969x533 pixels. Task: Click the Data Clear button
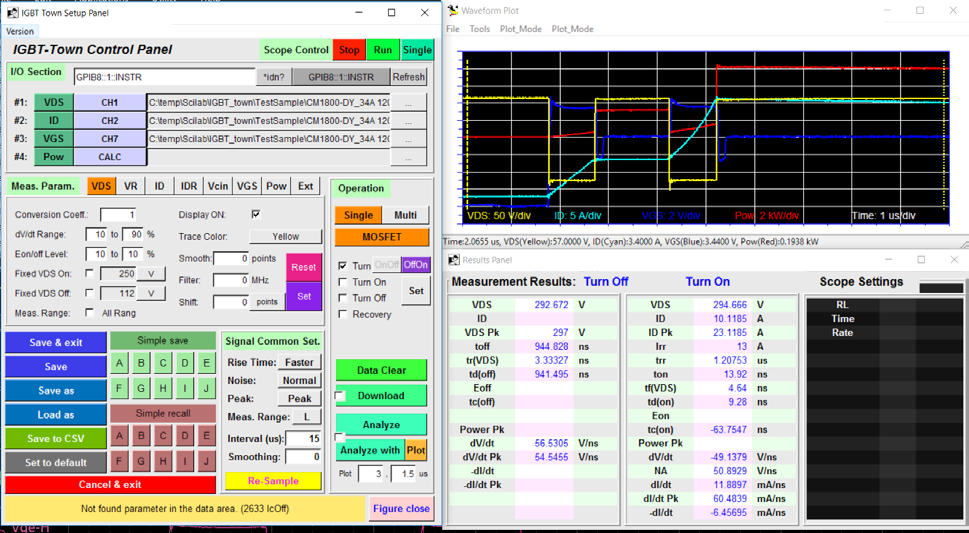click(x=381, y=370)
